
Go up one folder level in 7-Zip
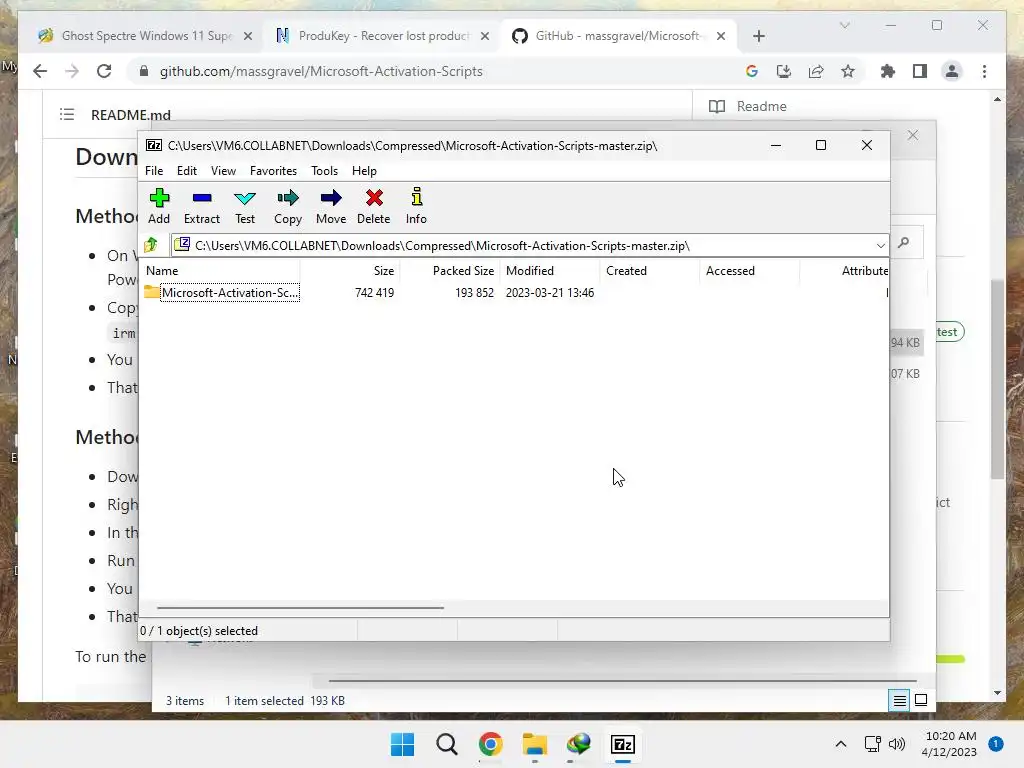[x=152, y=245]
